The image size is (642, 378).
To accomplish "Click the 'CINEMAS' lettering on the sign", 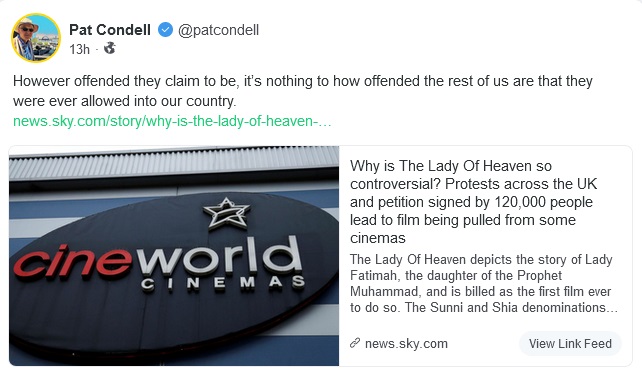I will click(223, 283).
